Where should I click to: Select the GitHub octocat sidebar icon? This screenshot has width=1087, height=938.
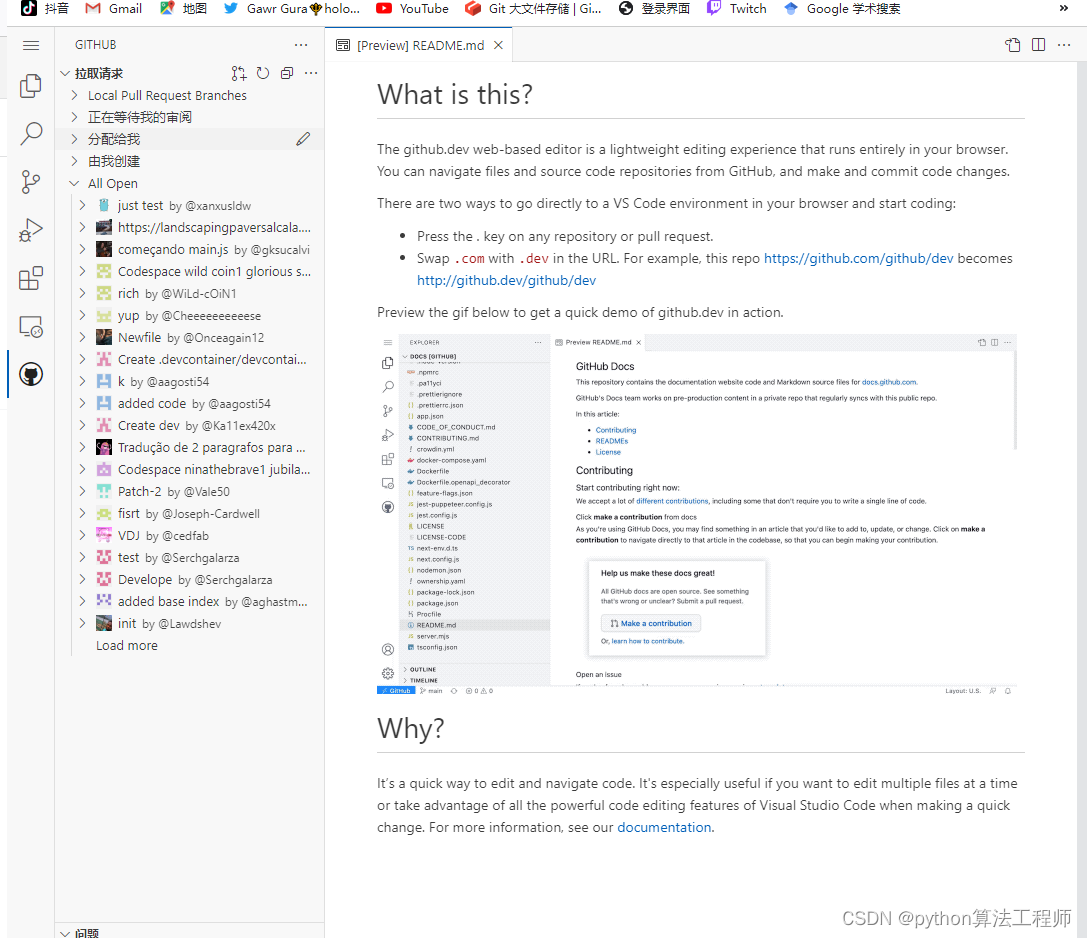click(31, 374)
